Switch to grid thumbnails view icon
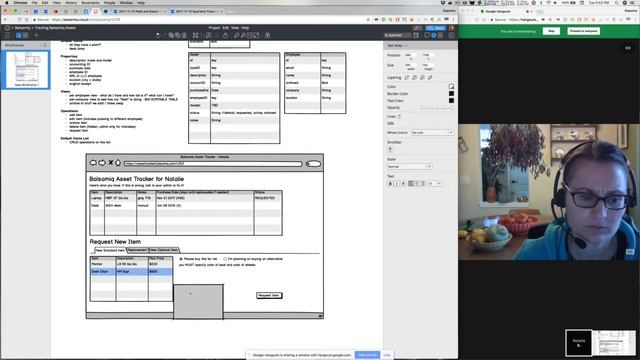Screen dimensions: 640x360 (25, 36)
